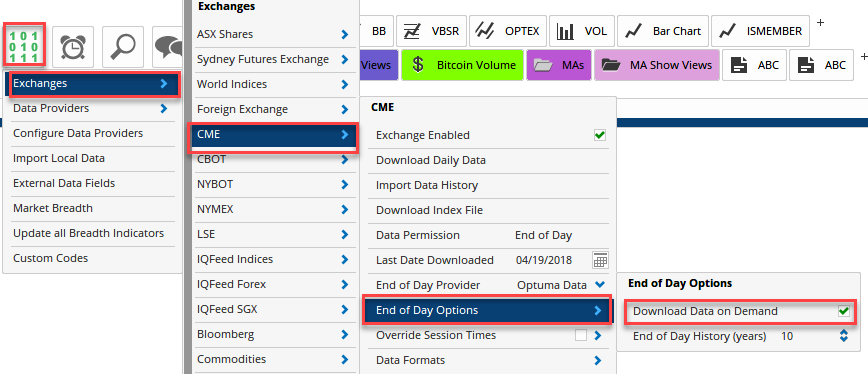Click the speech bubbles chat icon
Screen dimensions: 868x374
168,47
